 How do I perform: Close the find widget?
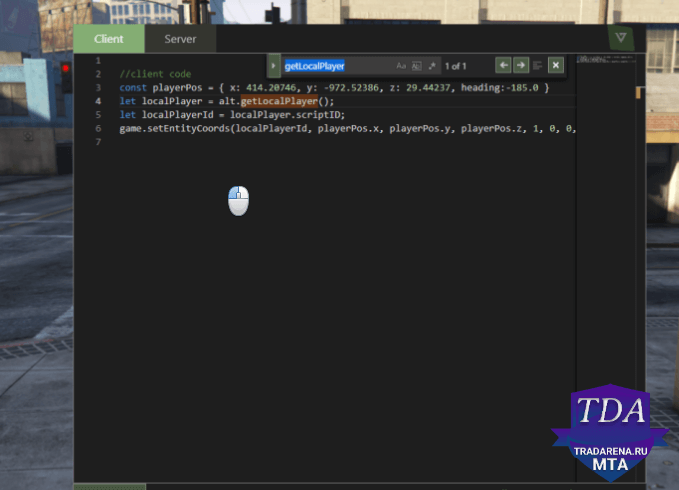pos(556,65)
